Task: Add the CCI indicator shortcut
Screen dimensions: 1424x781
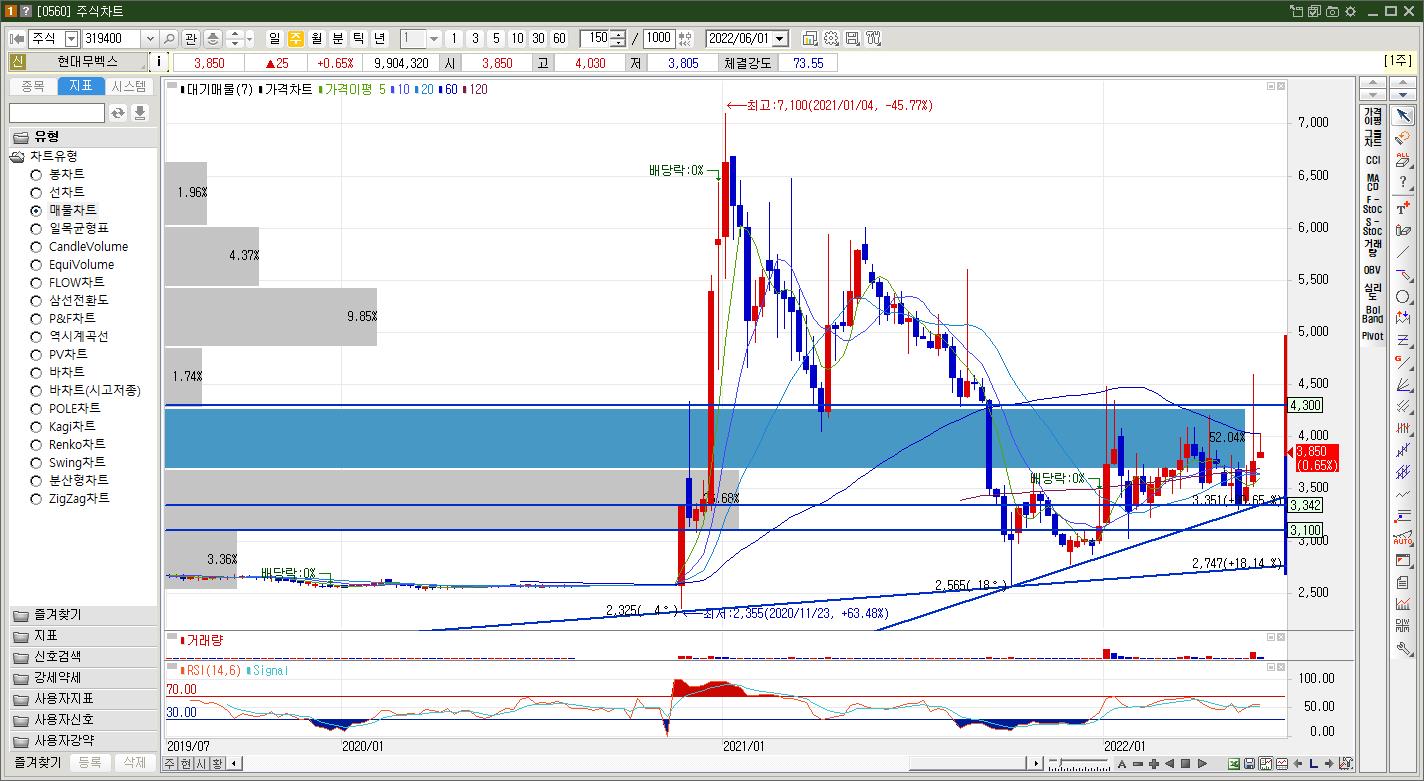Action: (1373, 160)
